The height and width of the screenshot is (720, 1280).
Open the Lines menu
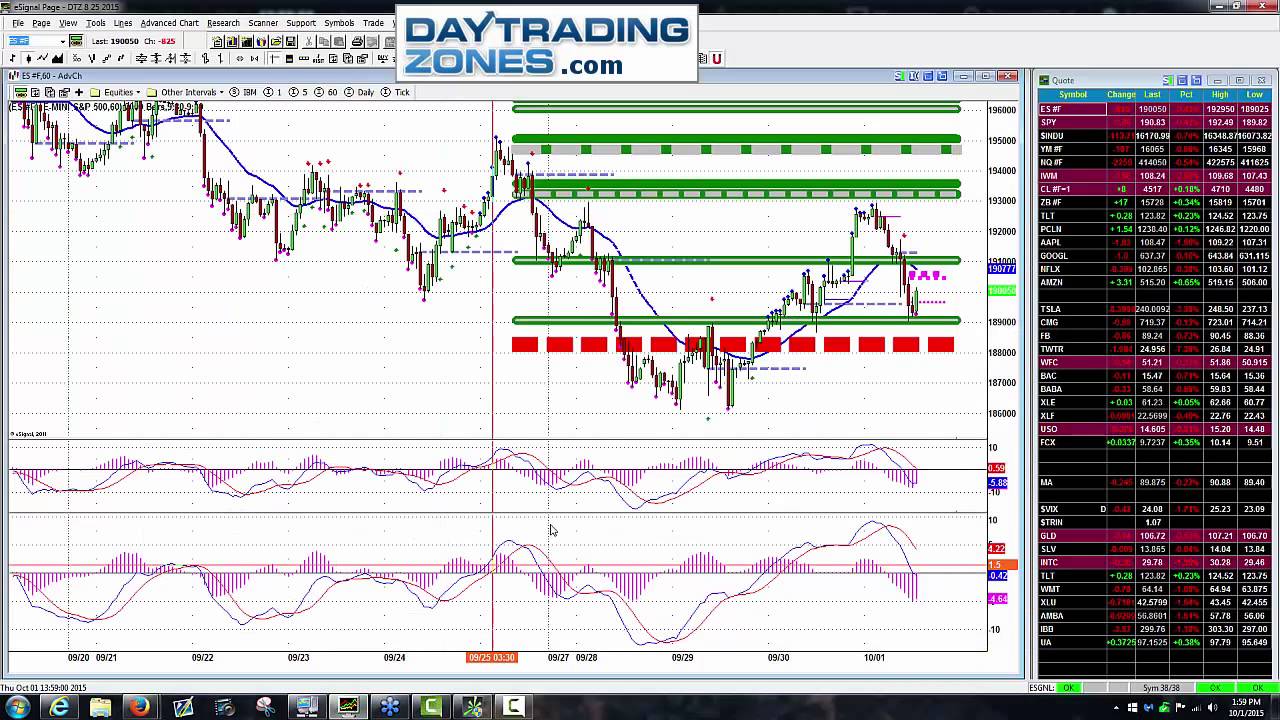123,22
